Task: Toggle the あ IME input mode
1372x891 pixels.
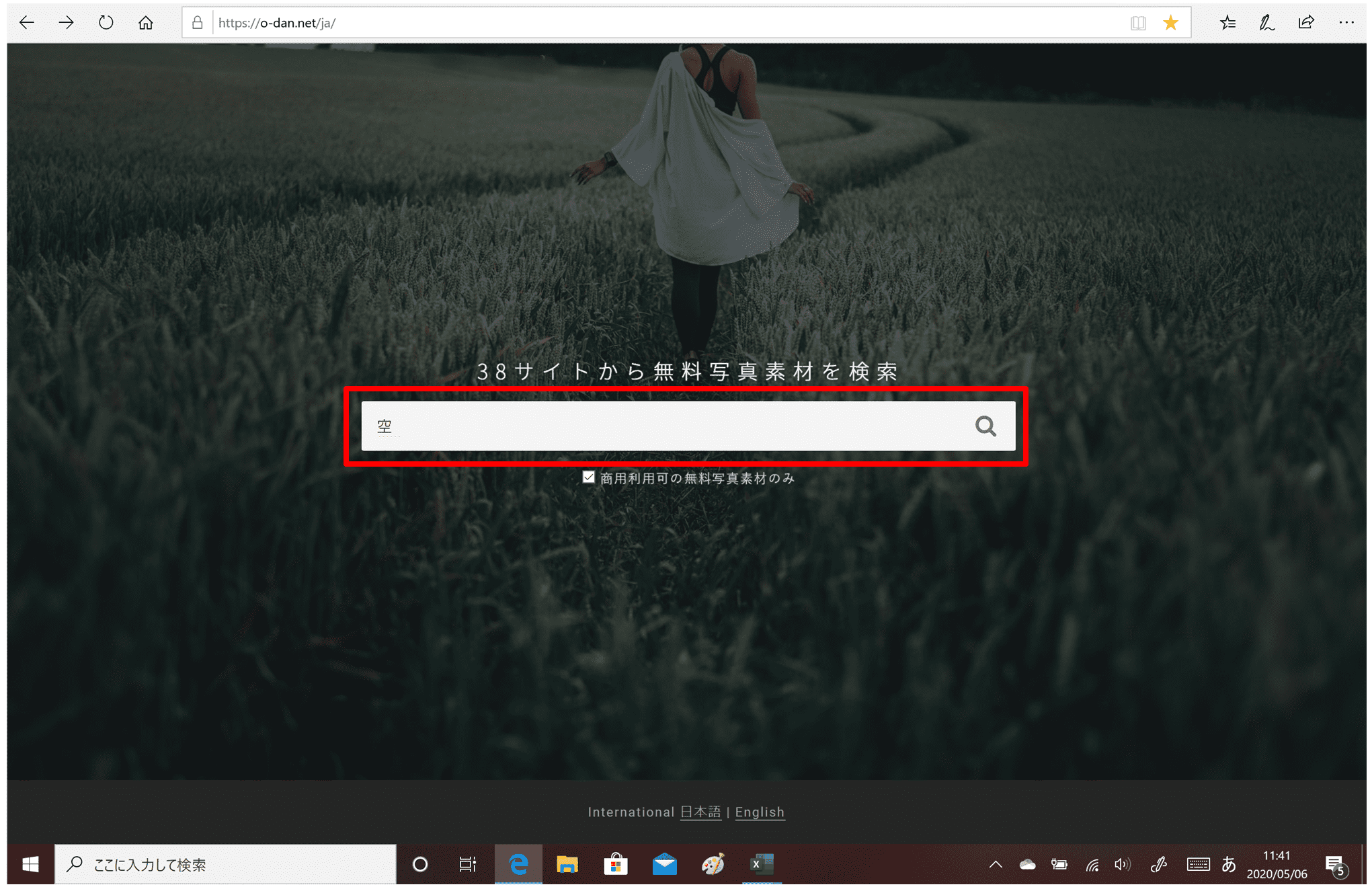Action: click(x=1229, y=865)
